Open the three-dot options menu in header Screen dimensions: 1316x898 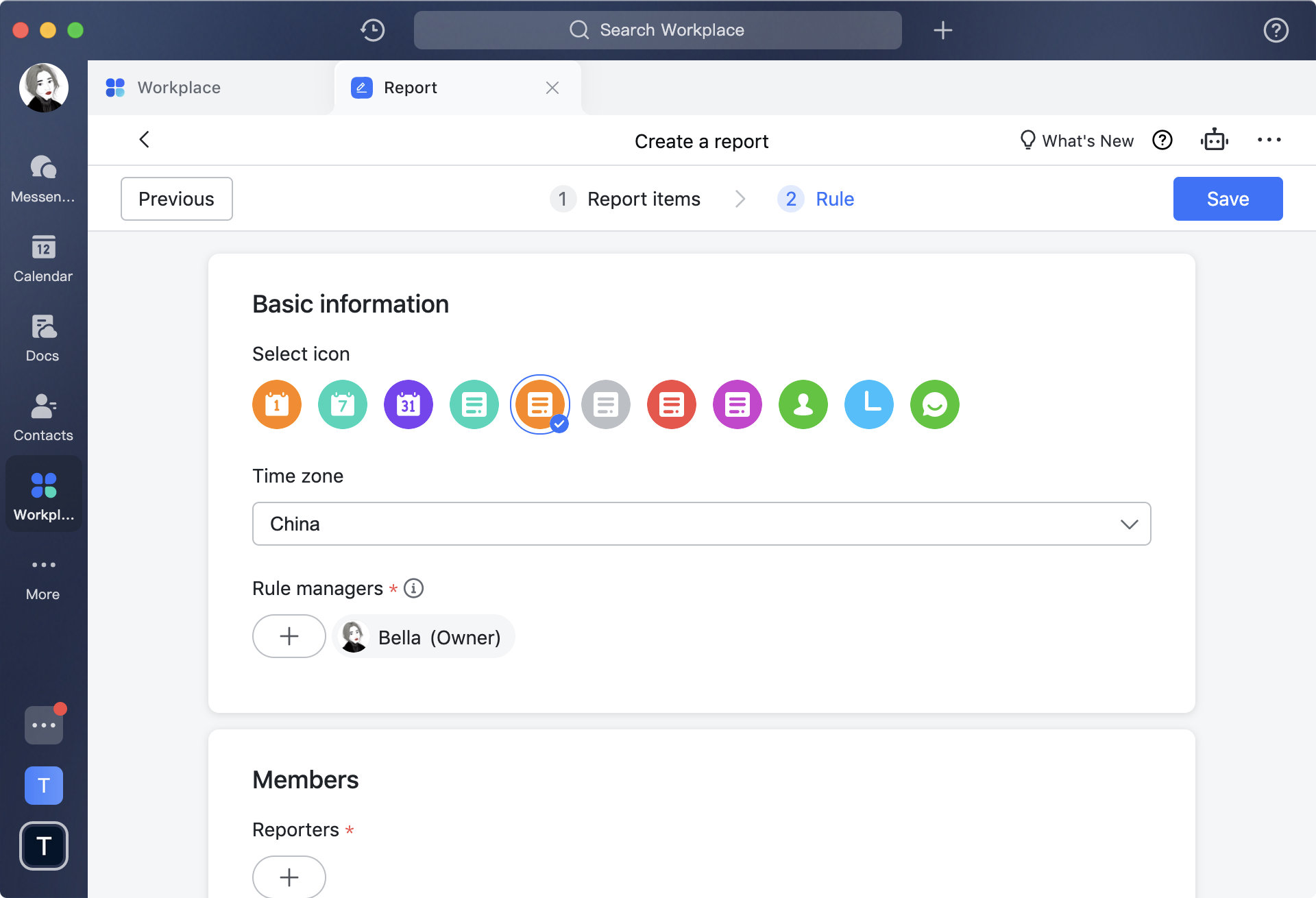(1269, 140)
